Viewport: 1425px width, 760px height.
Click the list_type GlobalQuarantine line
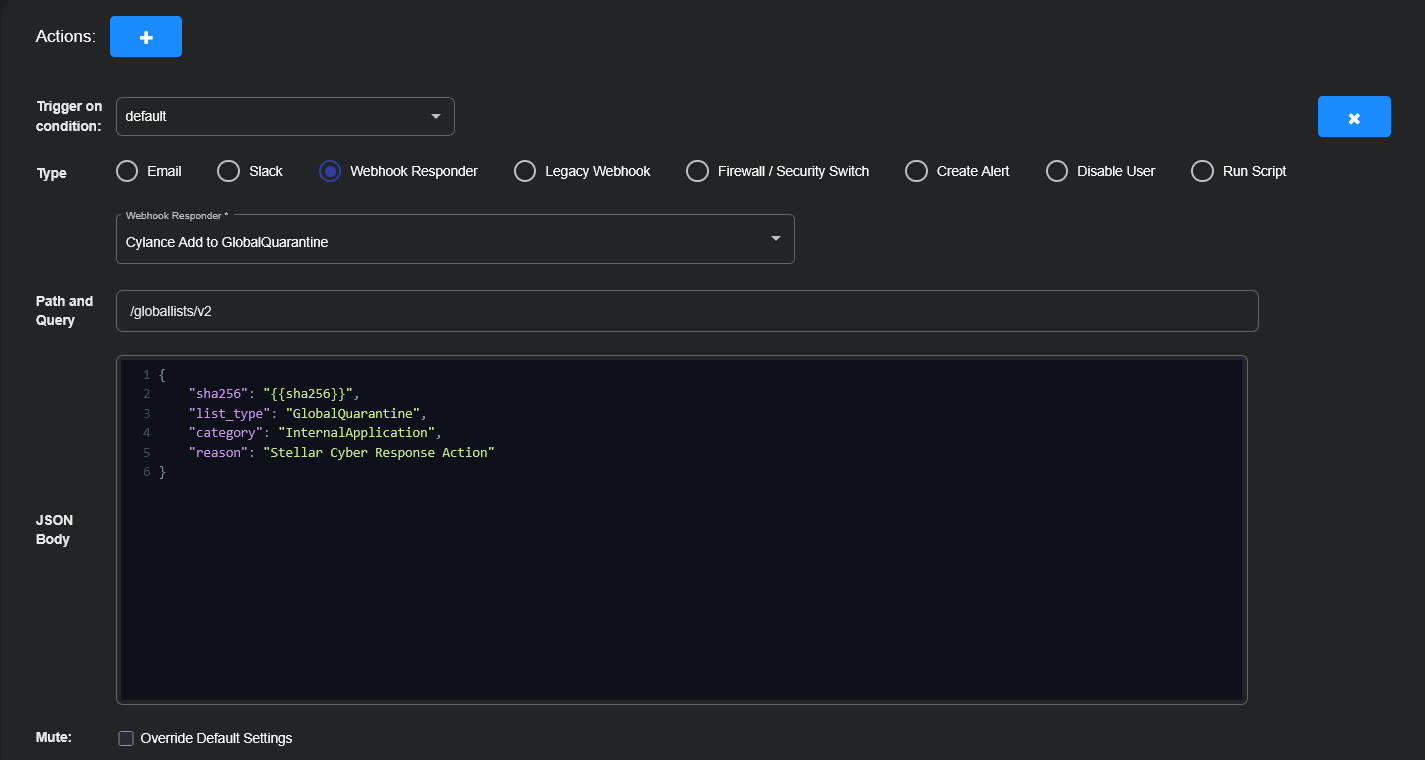(x=307, y=413)
